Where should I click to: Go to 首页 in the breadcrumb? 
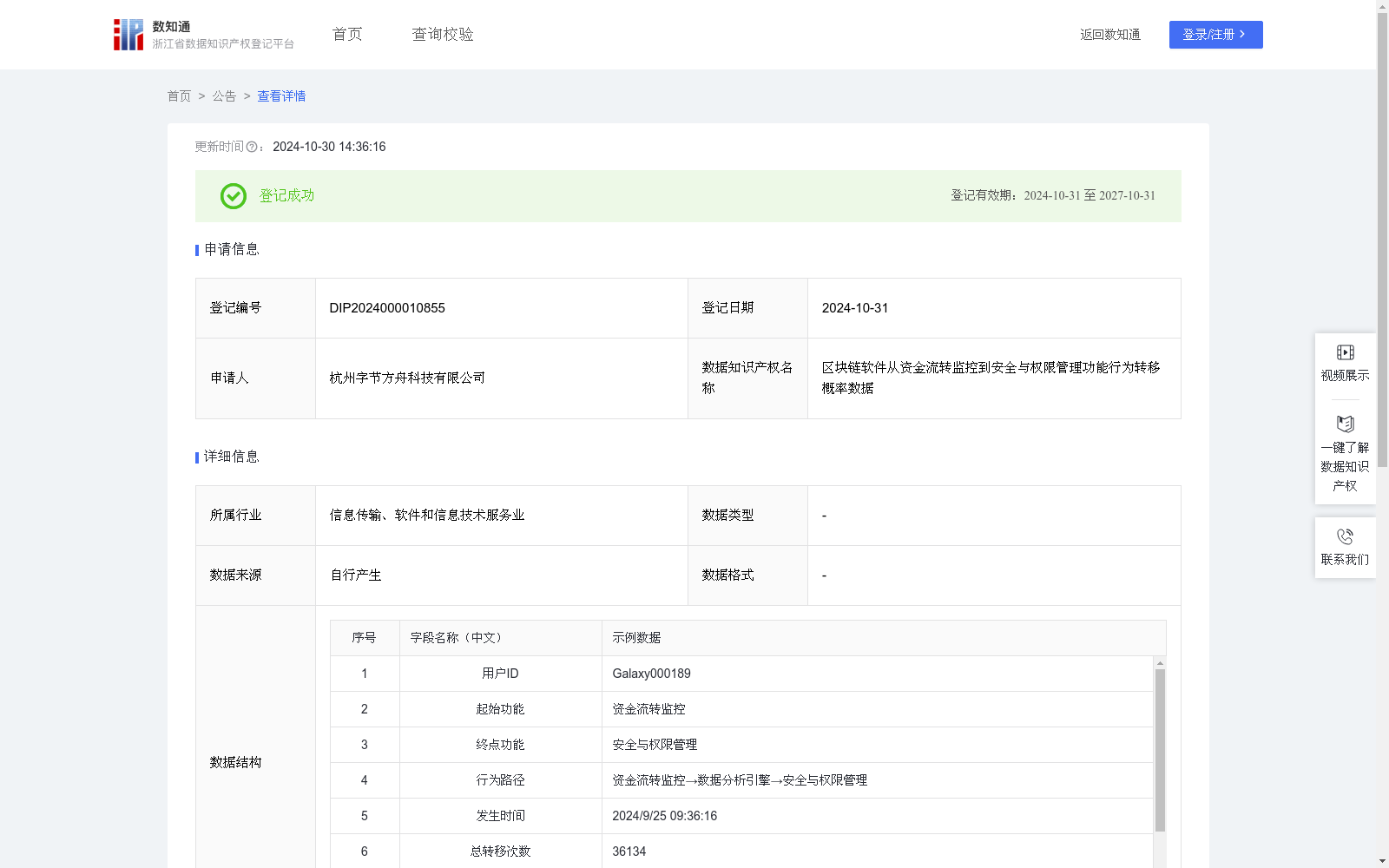(x=179, y=96)
